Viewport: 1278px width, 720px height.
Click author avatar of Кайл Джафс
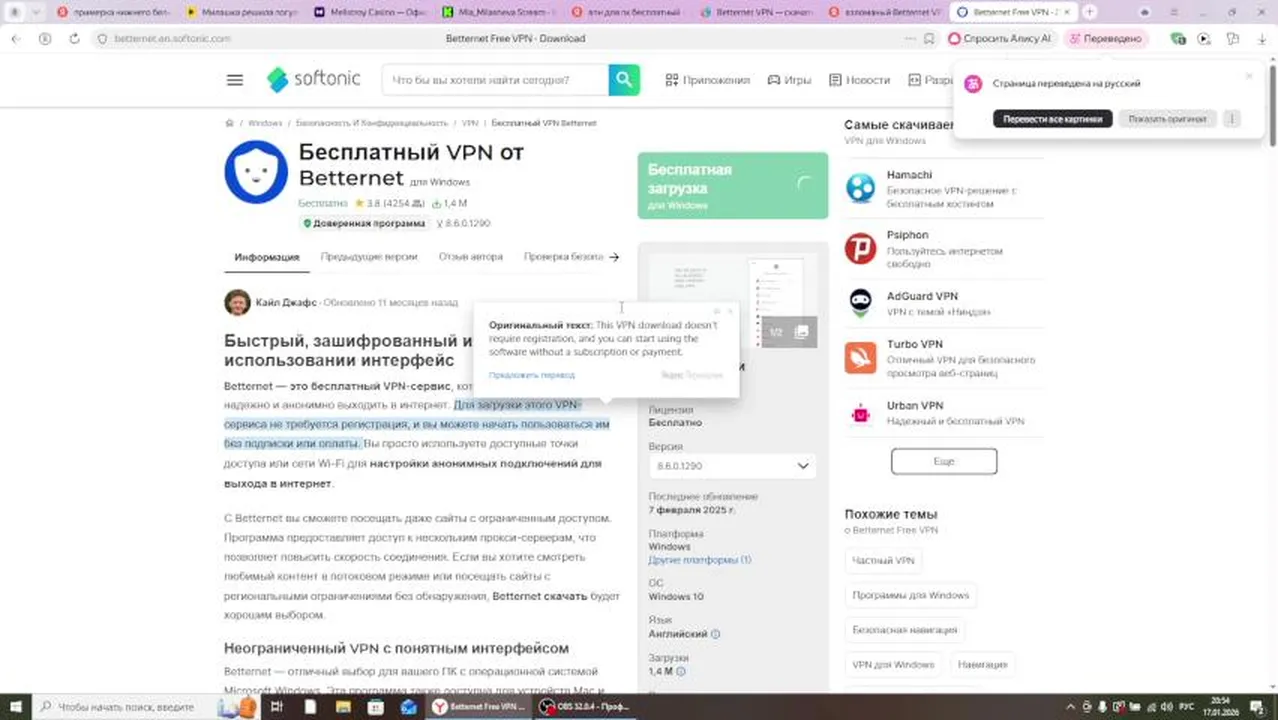(237, 302)
